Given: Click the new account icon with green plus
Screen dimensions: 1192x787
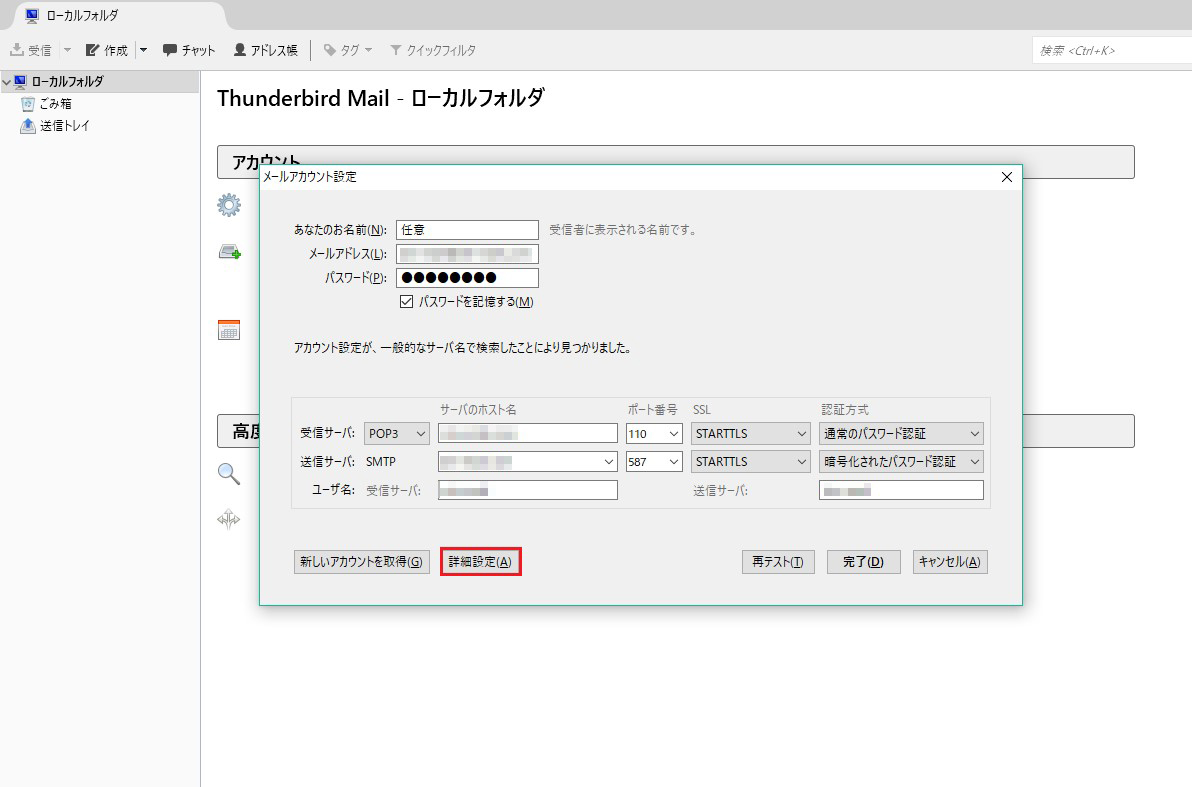Looking at the screenshot, I should point(230,252).
